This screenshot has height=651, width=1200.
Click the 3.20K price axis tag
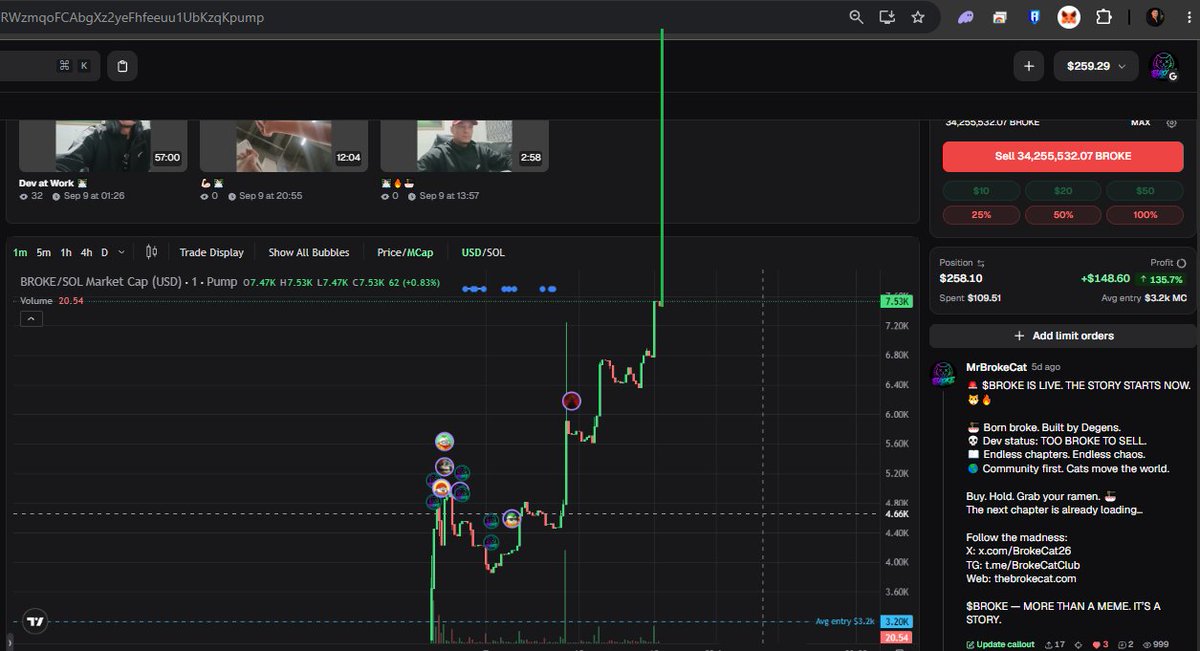coord(895,621)
